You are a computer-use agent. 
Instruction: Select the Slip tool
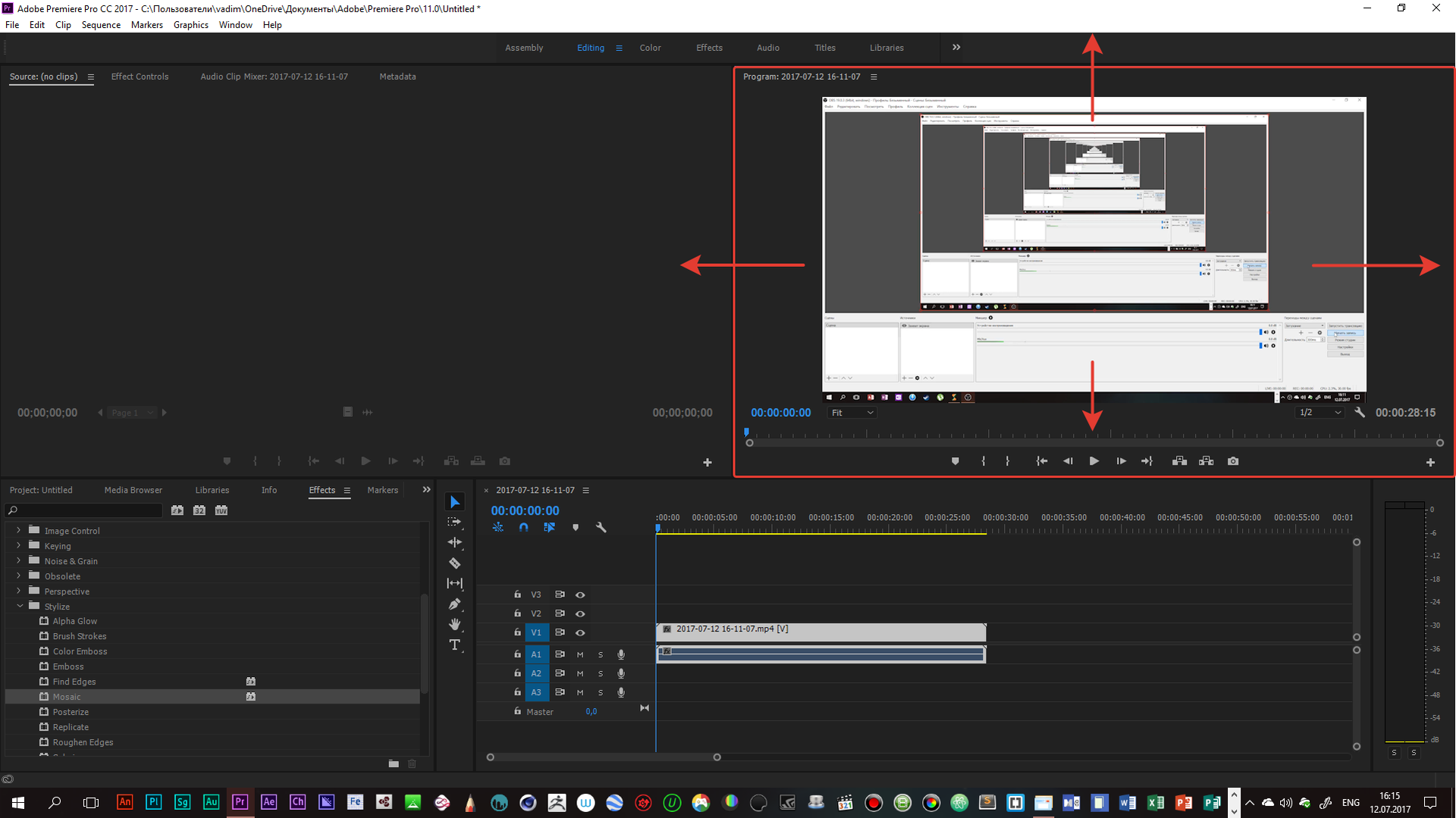pos(454,583)
